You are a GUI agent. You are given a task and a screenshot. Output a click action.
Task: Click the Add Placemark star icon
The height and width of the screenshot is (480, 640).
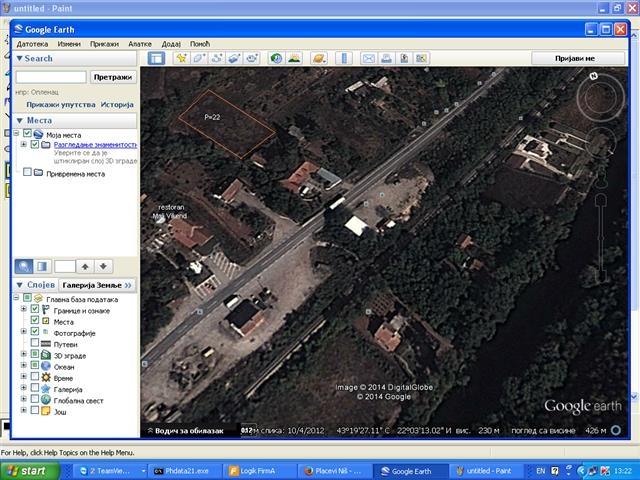click(x=181, y=58)
